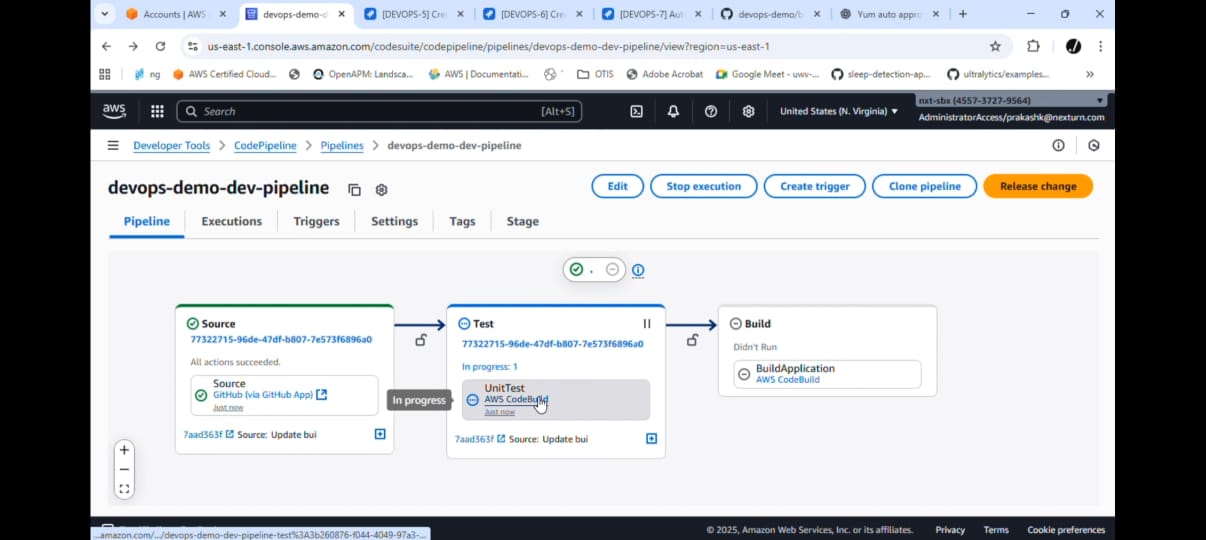Zoom out on the pipeline canvas

[x=124, y=469]
